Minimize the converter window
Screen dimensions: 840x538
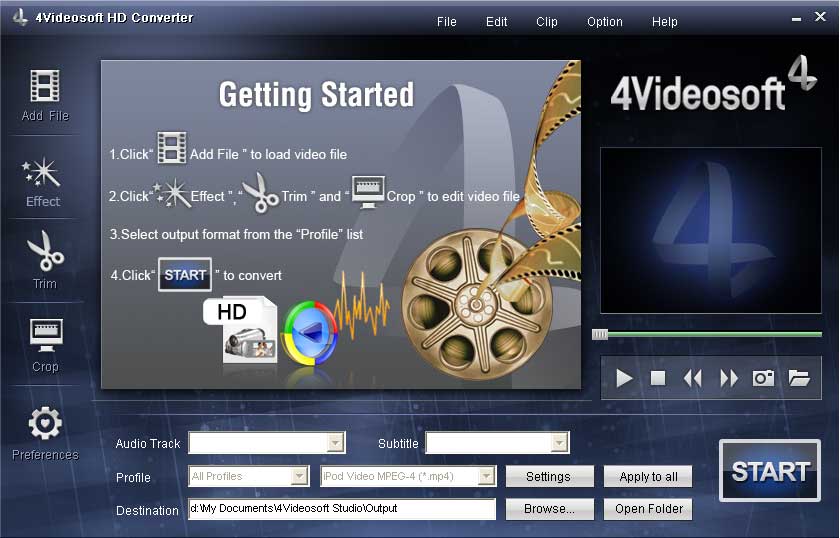(x=796, y=19)
